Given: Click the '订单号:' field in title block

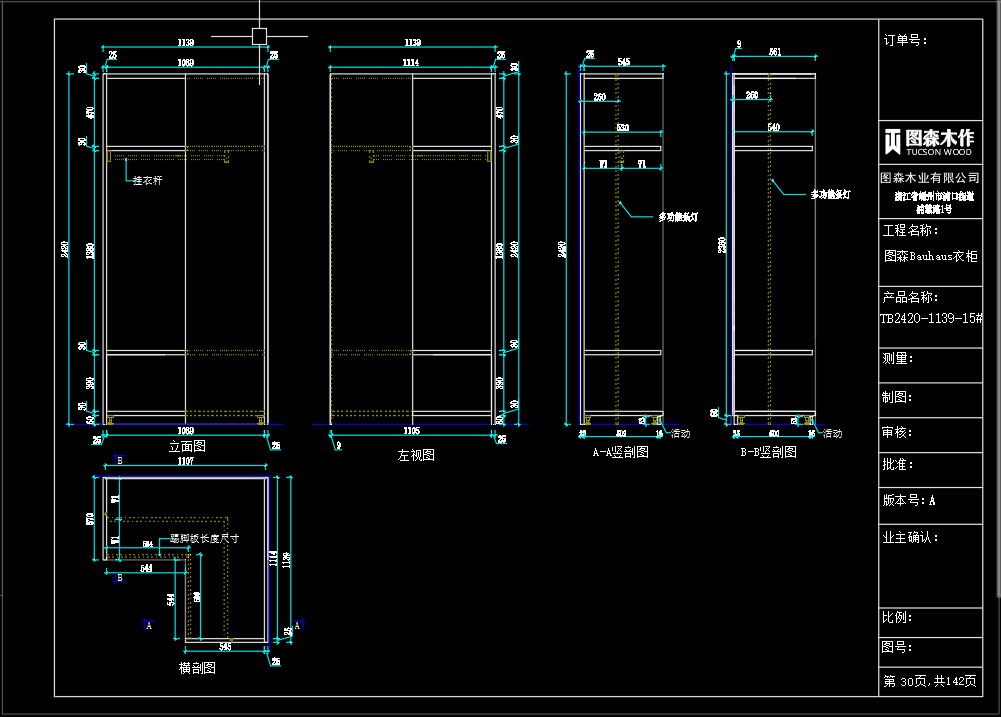Looking at the screenshot, I should [904, 41].
